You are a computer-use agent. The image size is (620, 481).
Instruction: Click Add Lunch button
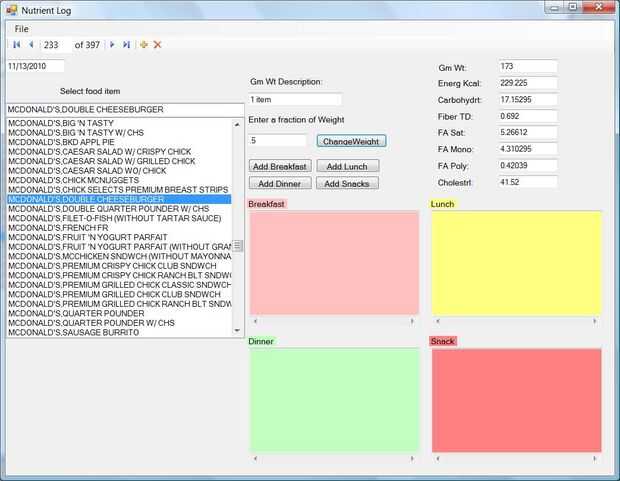[x=347, y=167]
